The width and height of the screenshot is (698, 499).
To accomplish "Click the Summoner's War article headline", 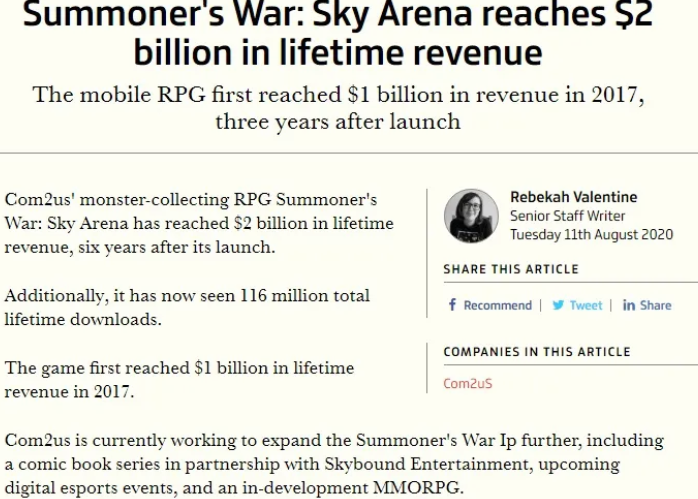I will tap(337, 32).
